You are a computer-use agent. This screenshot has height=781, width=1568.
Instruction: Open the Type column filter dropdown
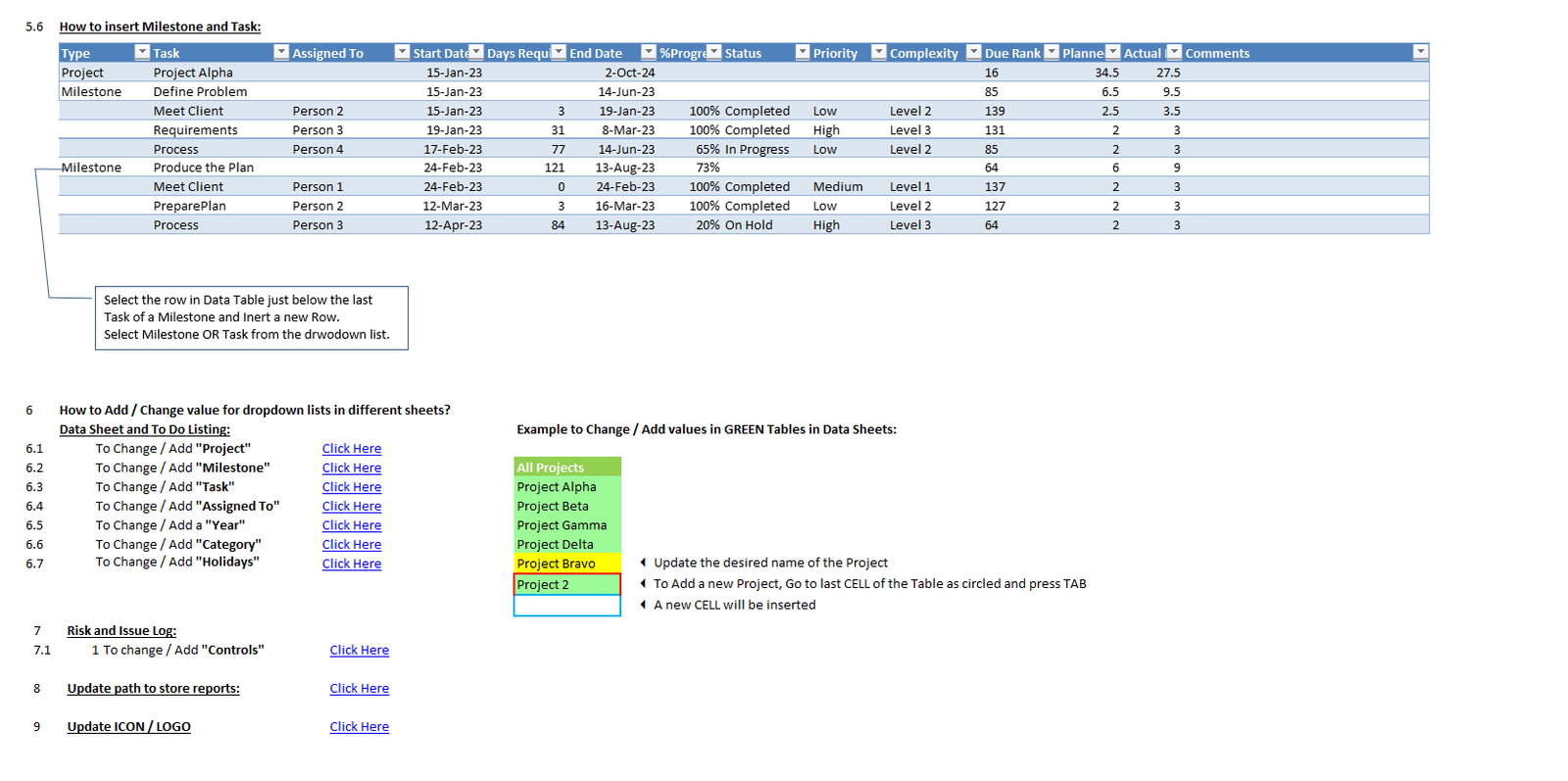[x=142, y=52]
